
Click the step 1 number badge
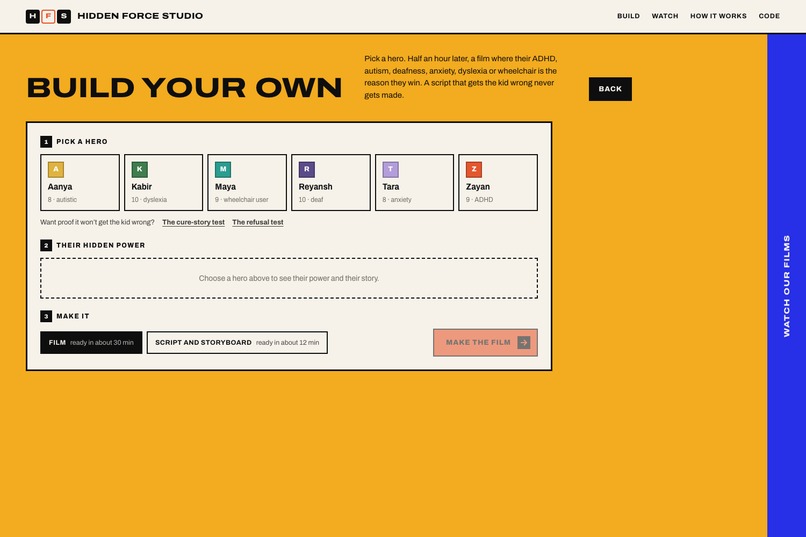click(x=46, y=141)
